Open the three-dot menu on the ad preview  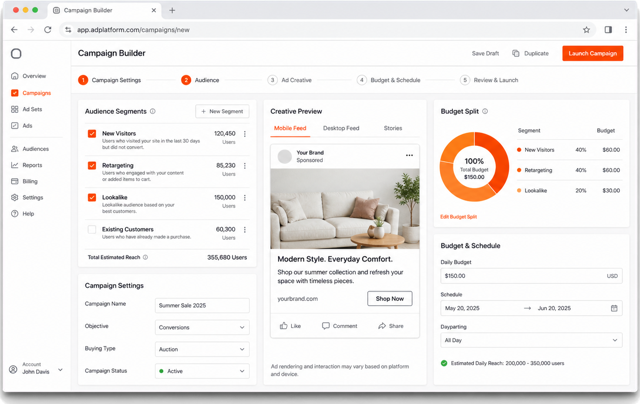pyautogui.click(x=409, y=155)
